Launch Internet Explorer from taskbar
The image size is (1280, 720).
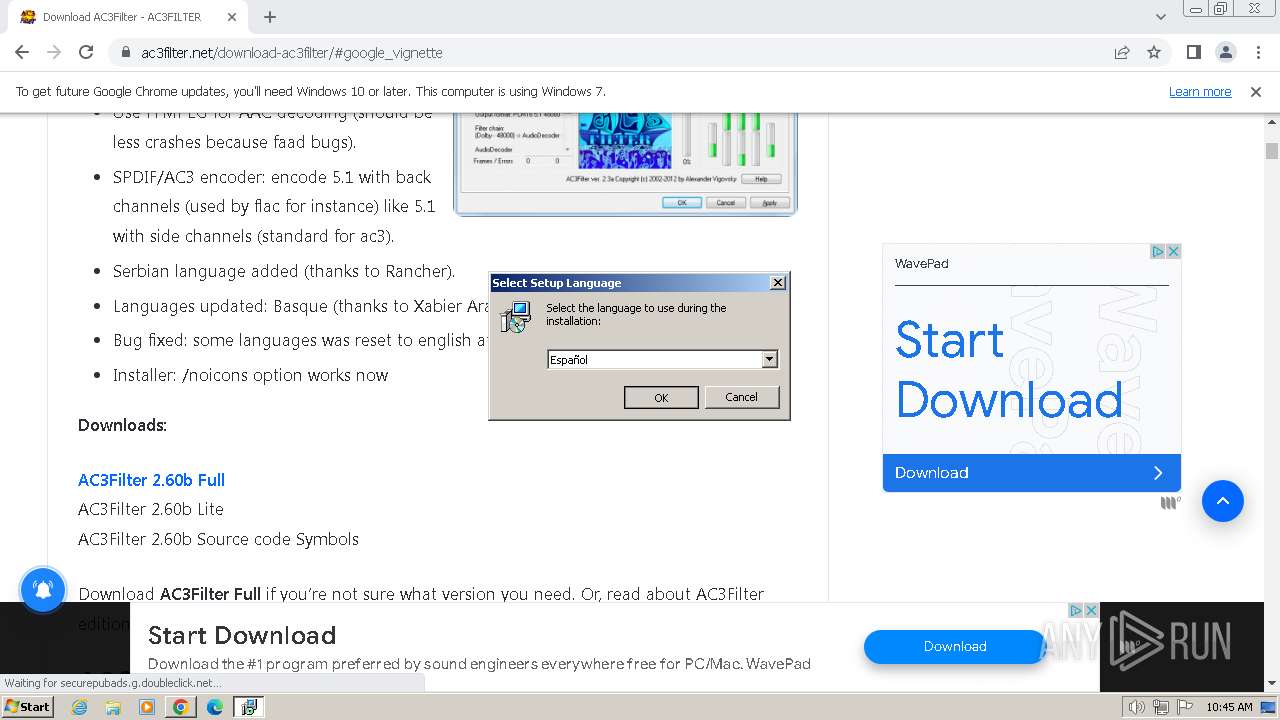(79, 707)
